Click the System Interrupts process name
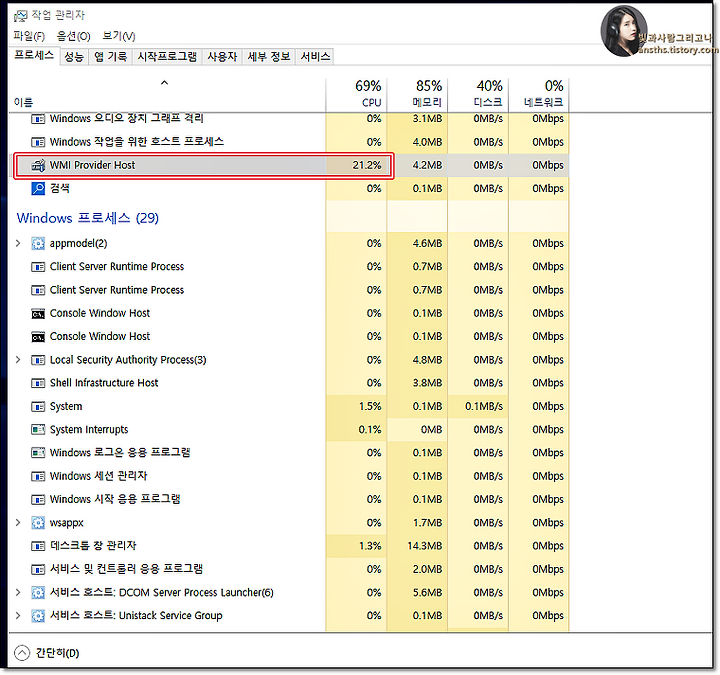Viewport: 720px width, 675px height. tap(89, 430)
